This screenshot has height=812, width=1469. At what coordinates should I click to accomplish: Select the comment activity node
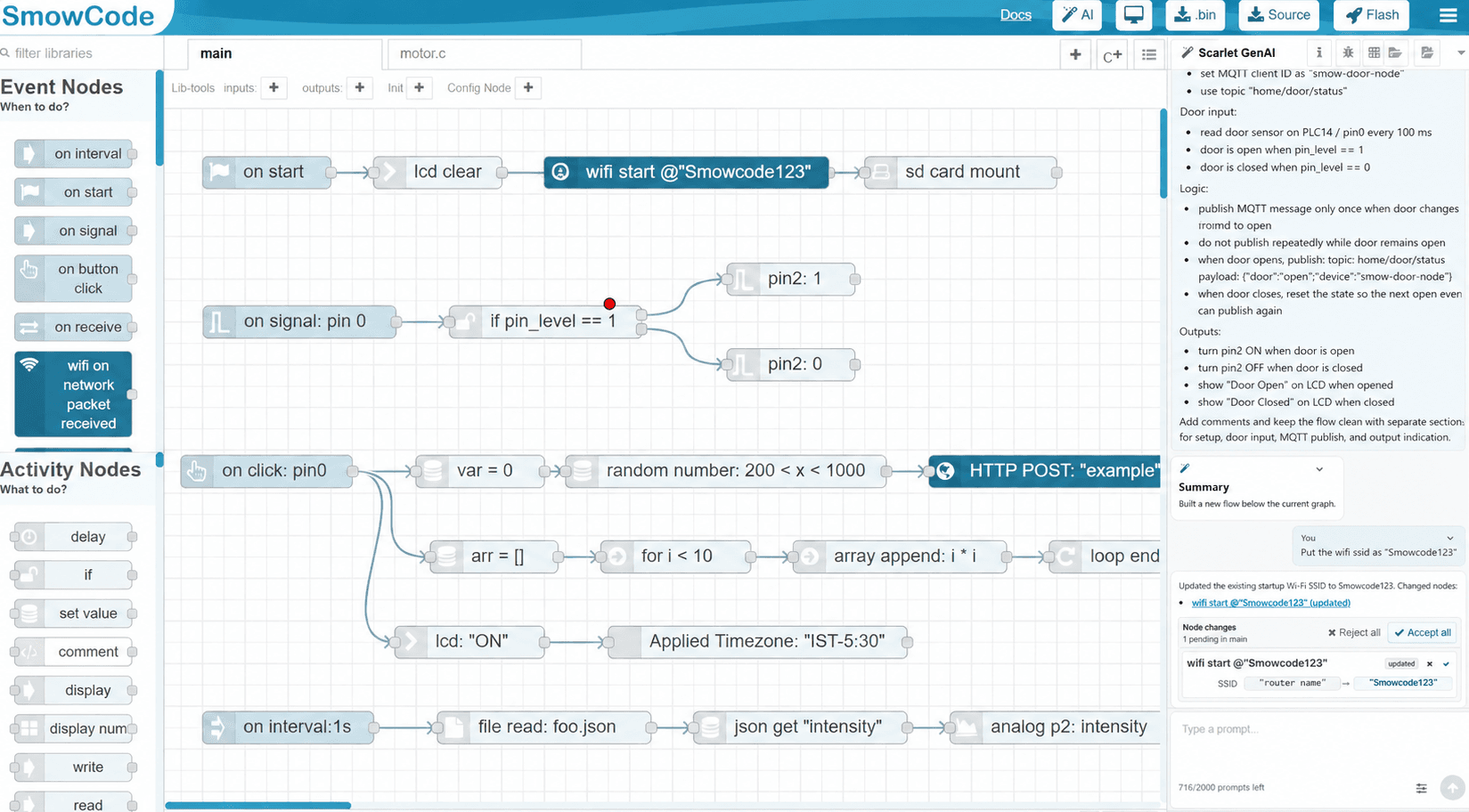pyautogui.click(x=75, y=652)
